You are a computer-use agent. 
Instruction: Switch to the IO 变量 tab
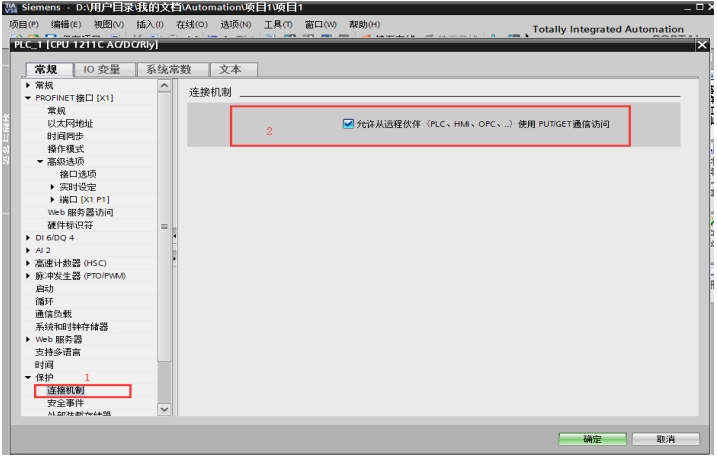[104, 70]
